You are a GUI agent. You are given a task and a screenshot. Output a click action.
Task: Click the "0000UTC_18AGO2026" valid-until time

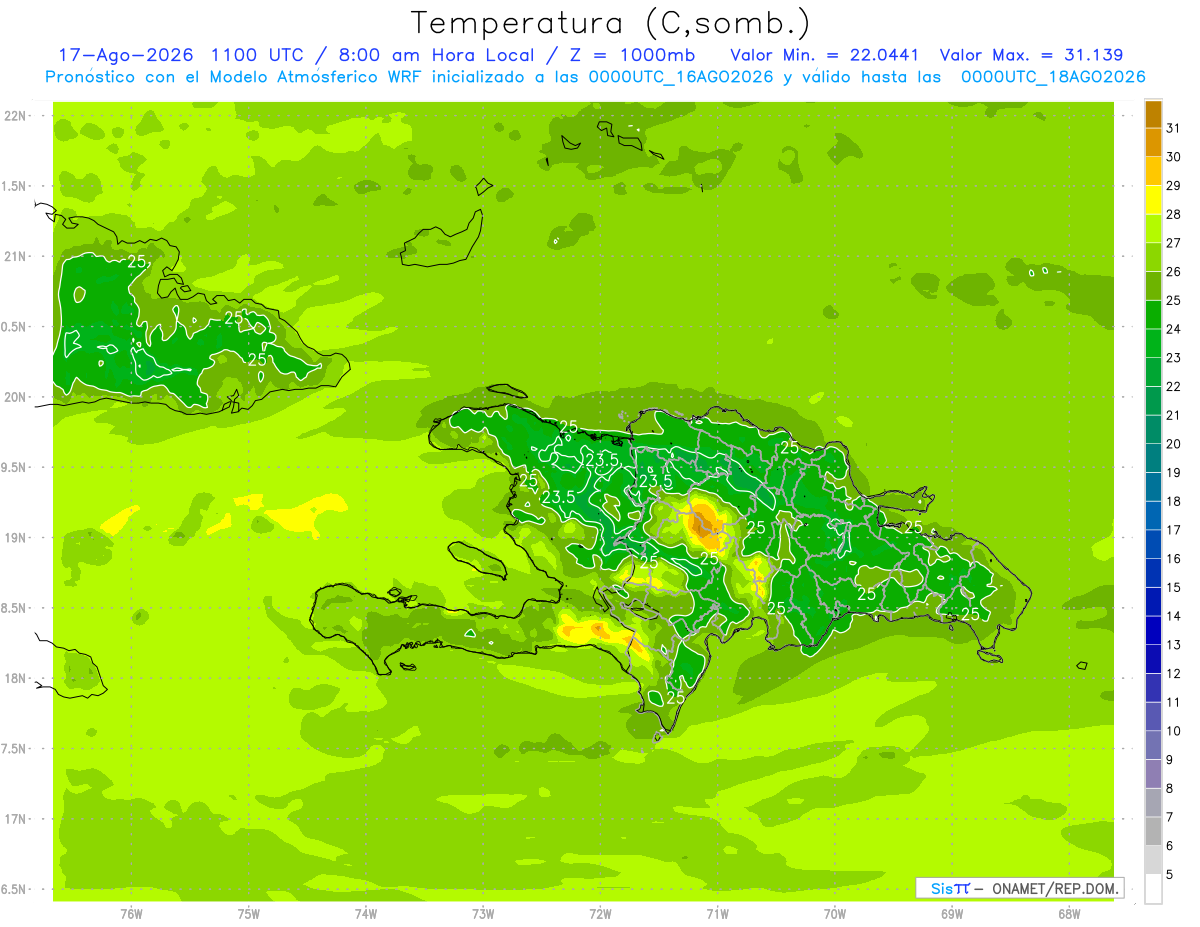(1053, 77)
